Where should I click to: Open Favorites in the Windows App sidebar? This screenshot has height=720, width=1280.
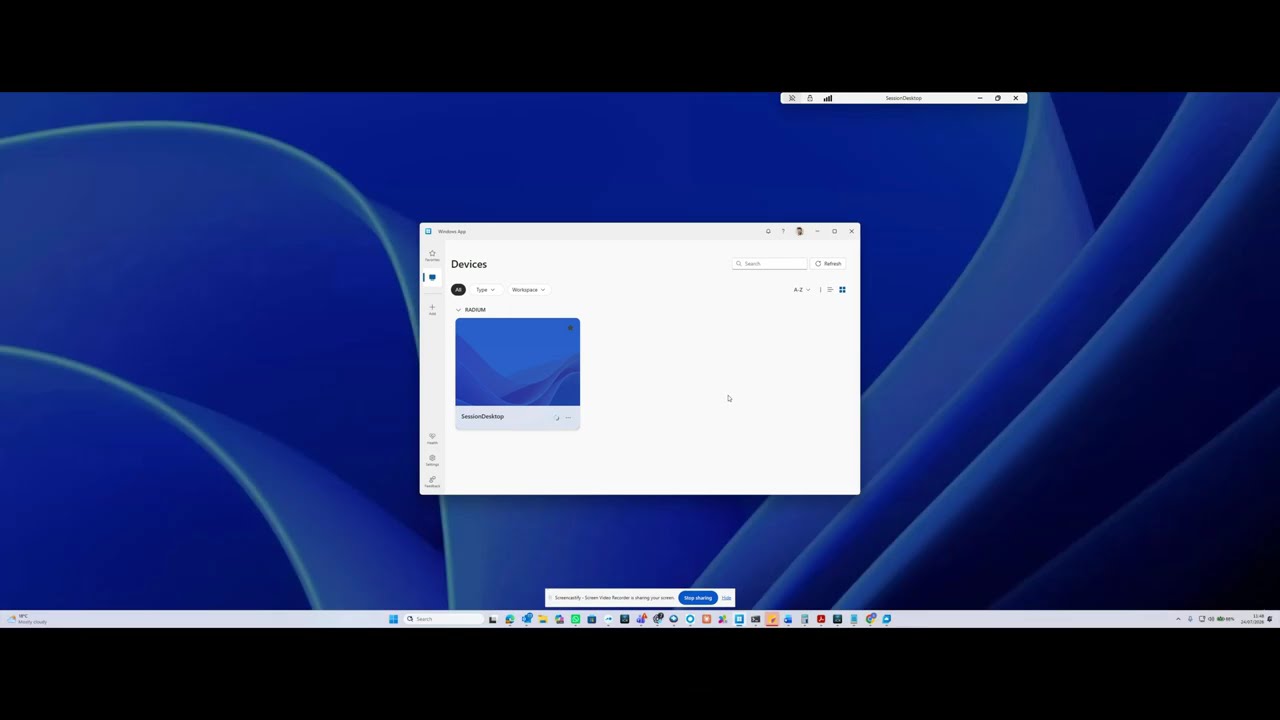coord(432,255)
